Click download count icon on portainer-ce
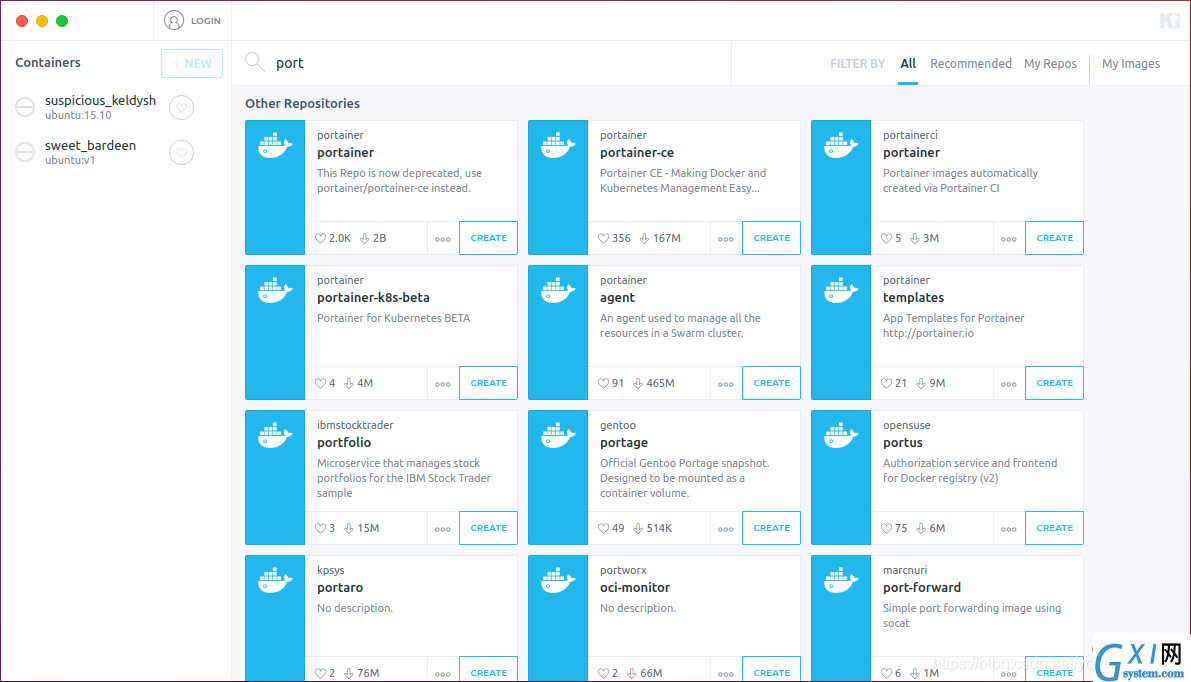Viewport: 1191px width, 682px height. pyautogui.click(x=644, y=238)
